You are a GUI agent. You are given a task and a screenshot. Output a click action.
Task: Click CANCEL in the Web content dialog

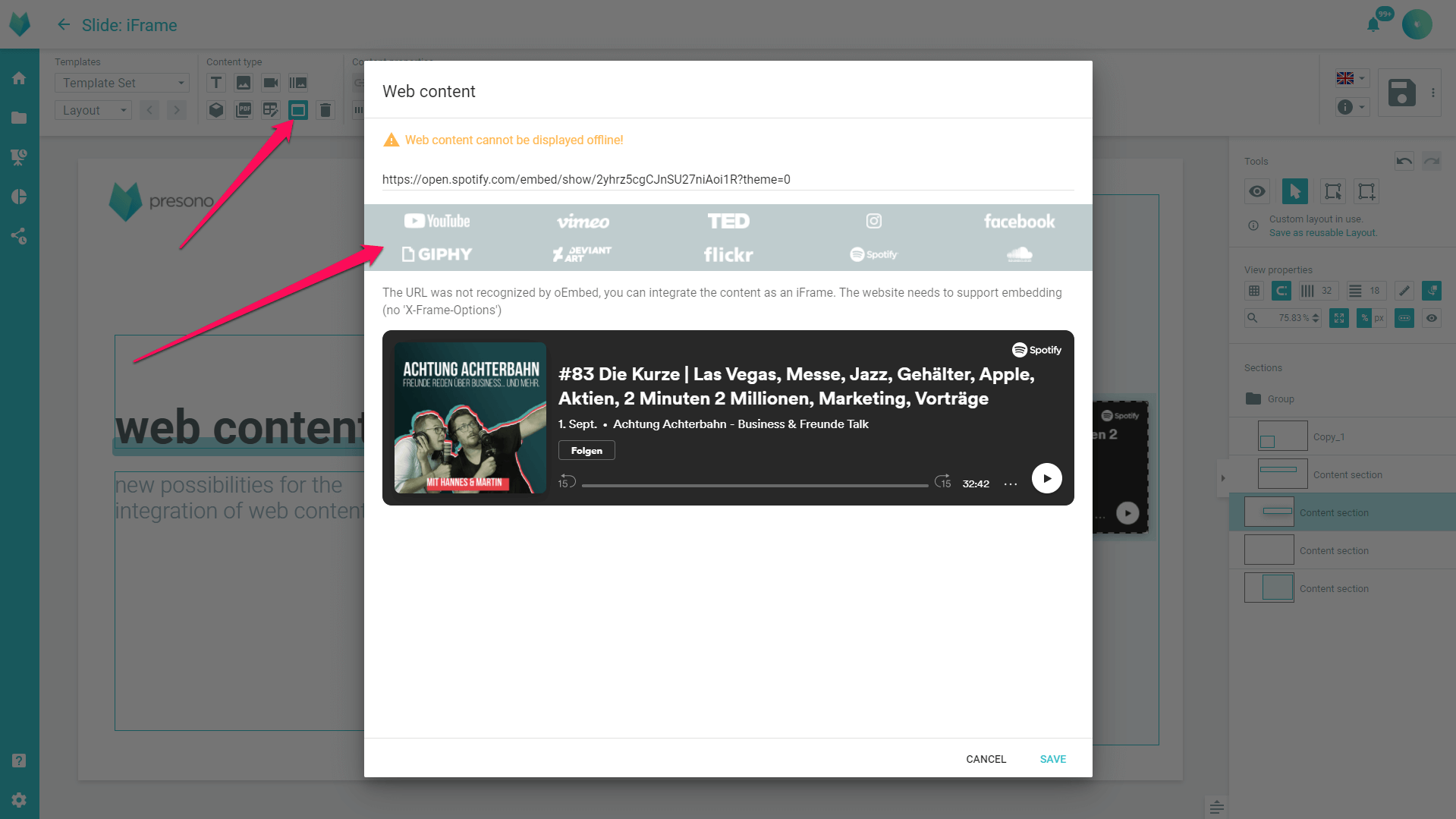[x=986, y=759]
